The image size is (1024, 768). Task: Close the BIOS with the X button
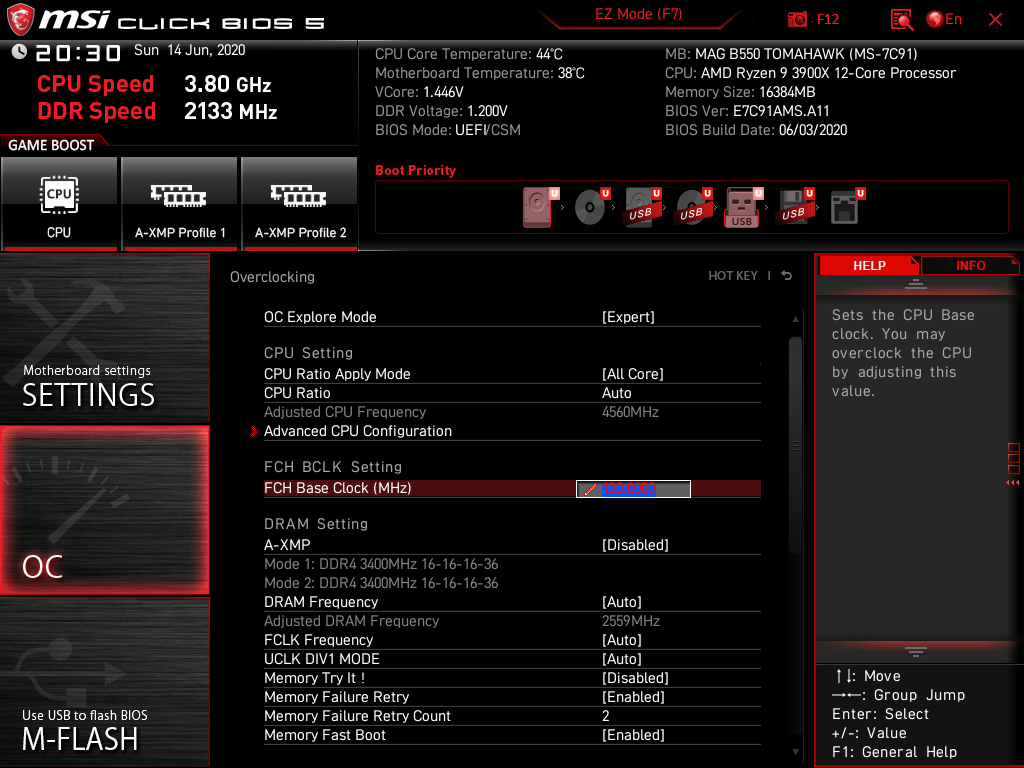(995, 20)
